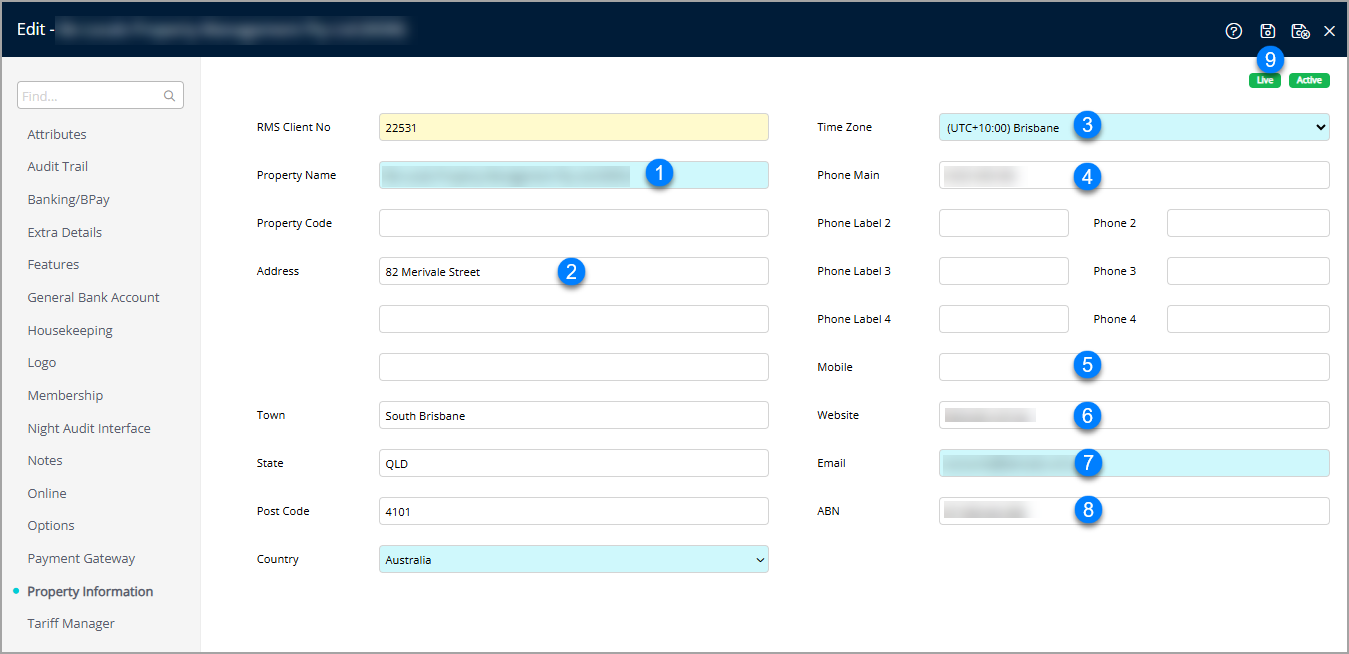This screenshot has height=654, width=1349.
Task: Open the Time Zone dropdown
Action: tap(1133, 127)
